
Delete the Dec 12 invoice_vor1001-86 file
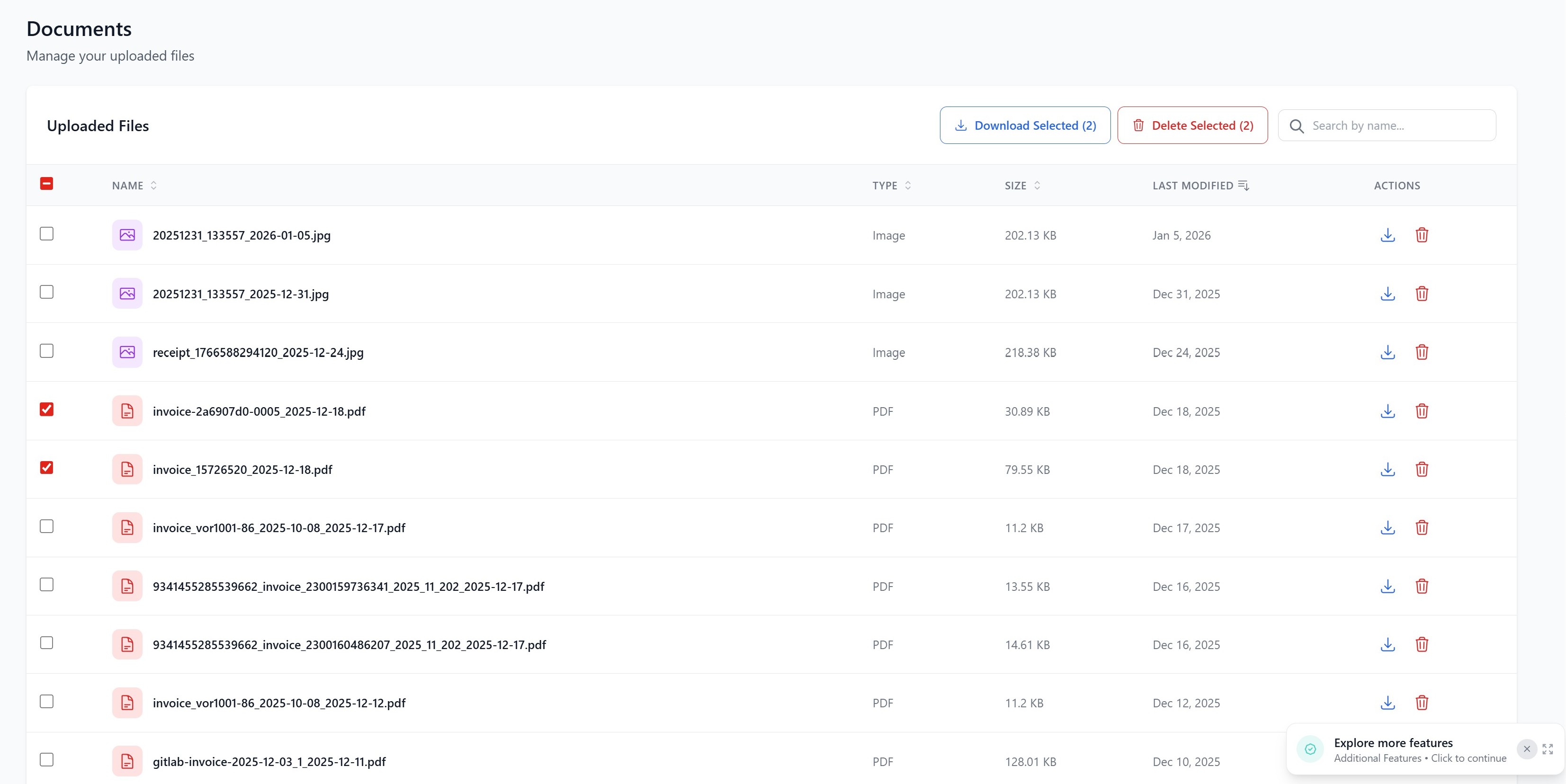pos(1421,703)
